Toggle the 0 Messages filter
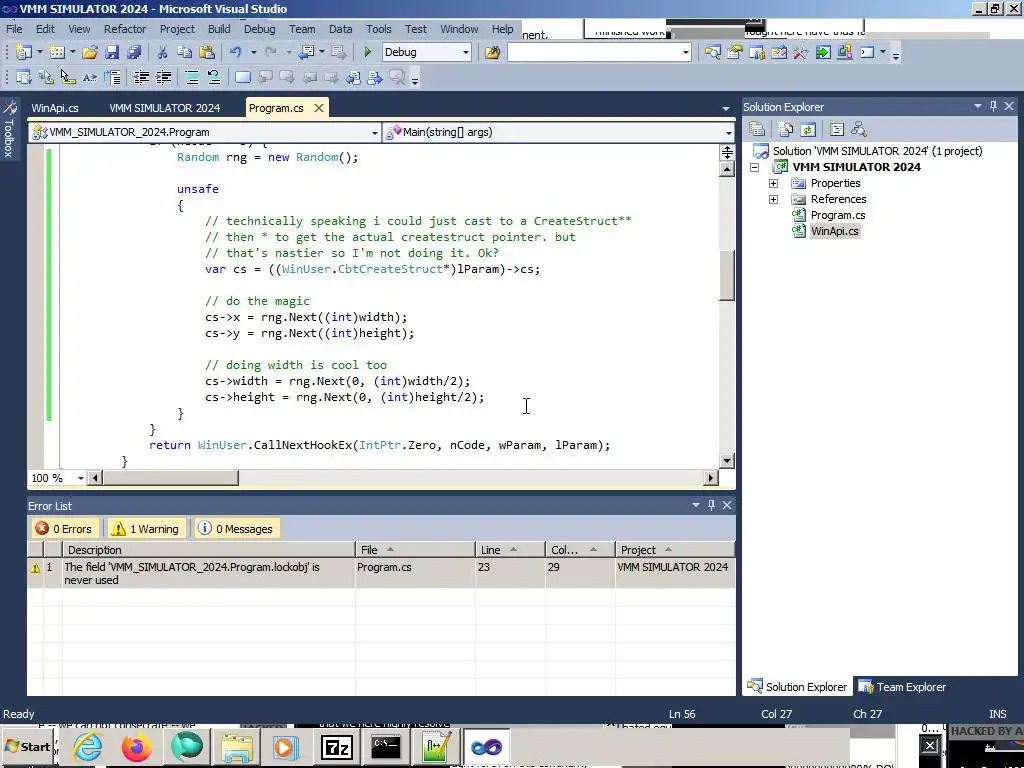Viewport: 1024px width, 768px height. [x=236, y=529]
